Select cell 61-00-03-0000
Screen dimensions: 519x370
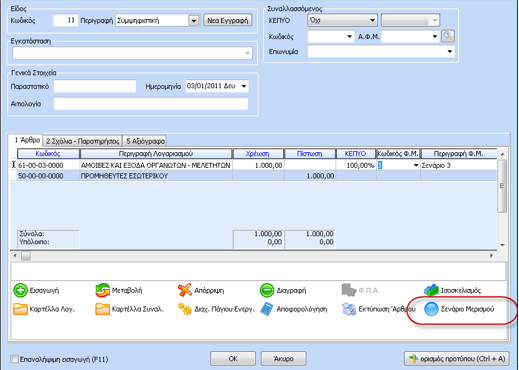(48, 165)
